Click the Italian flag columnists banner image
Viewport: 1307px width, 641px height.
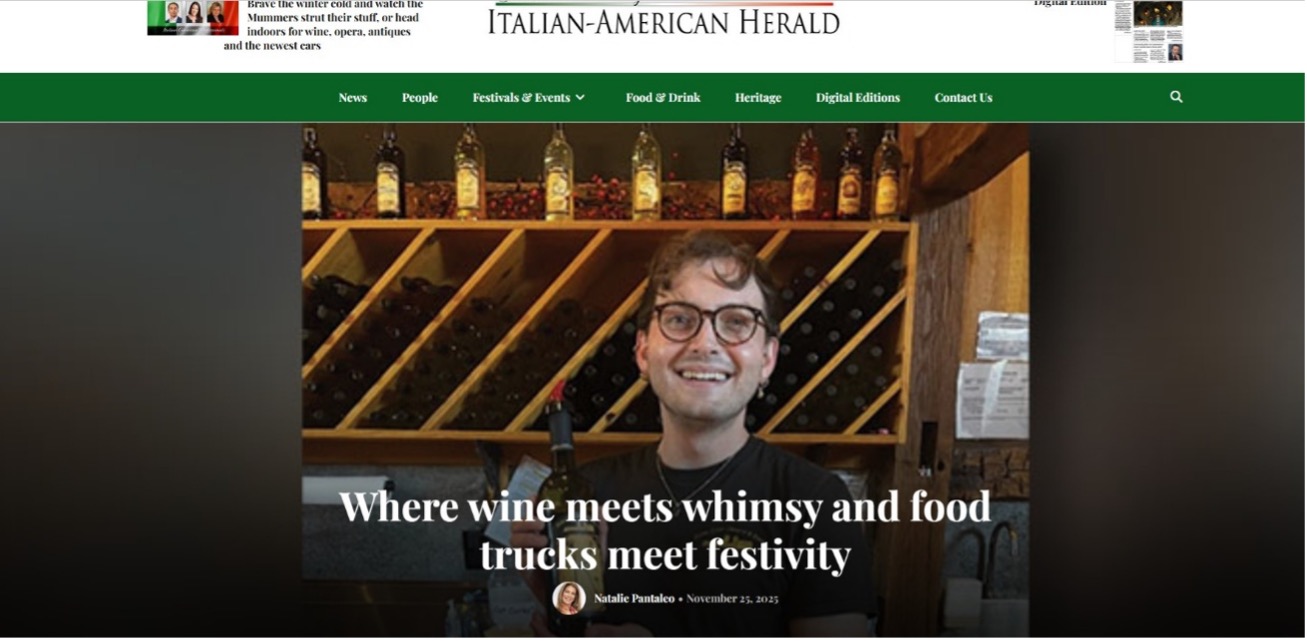[193, 17]
